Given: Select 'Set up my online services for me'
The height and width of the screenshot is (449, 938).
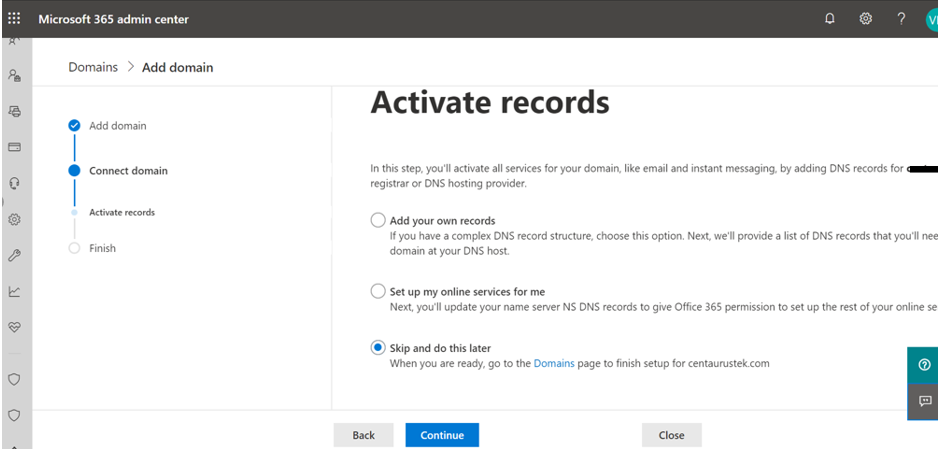Looking at the screenshot, I should (x=378, y=291).
